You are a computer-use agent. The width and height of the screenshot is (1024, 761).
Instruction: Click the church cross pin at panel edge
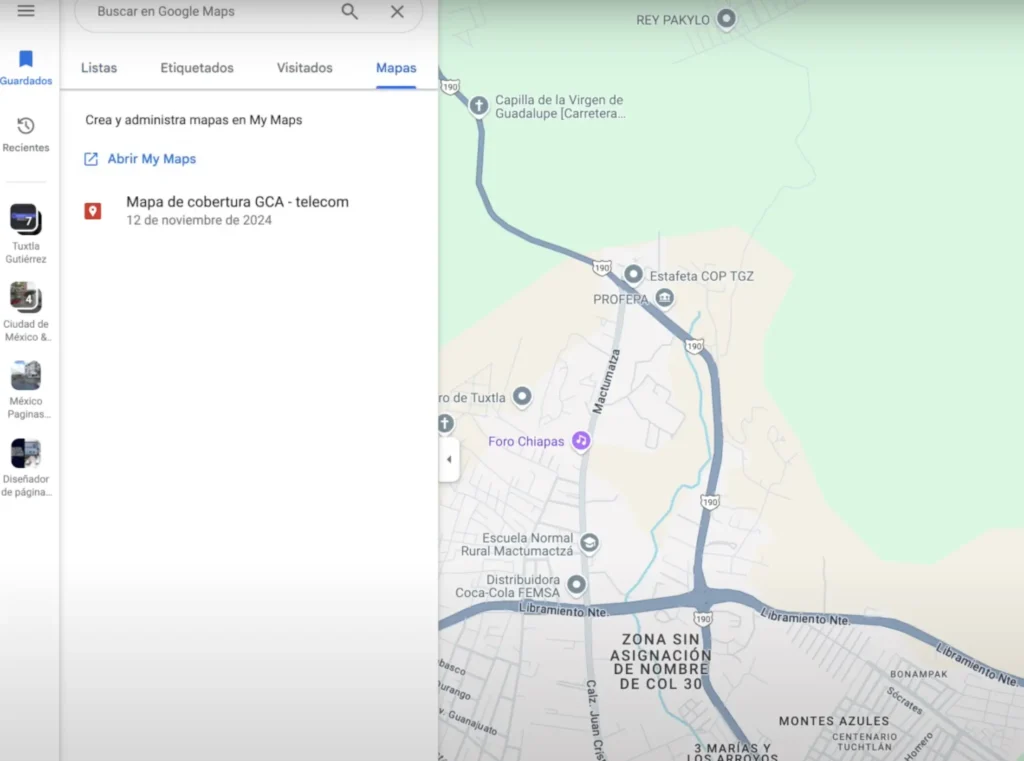coord(445,424)
